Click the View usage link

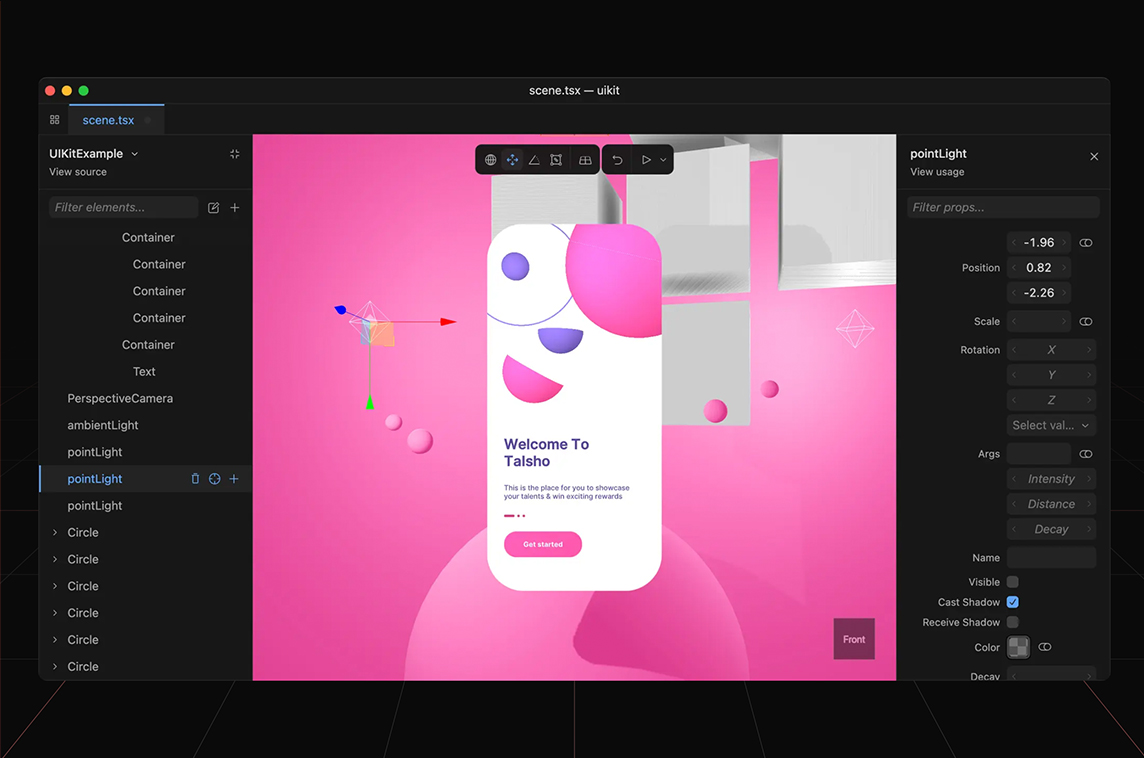coord(937,172)
